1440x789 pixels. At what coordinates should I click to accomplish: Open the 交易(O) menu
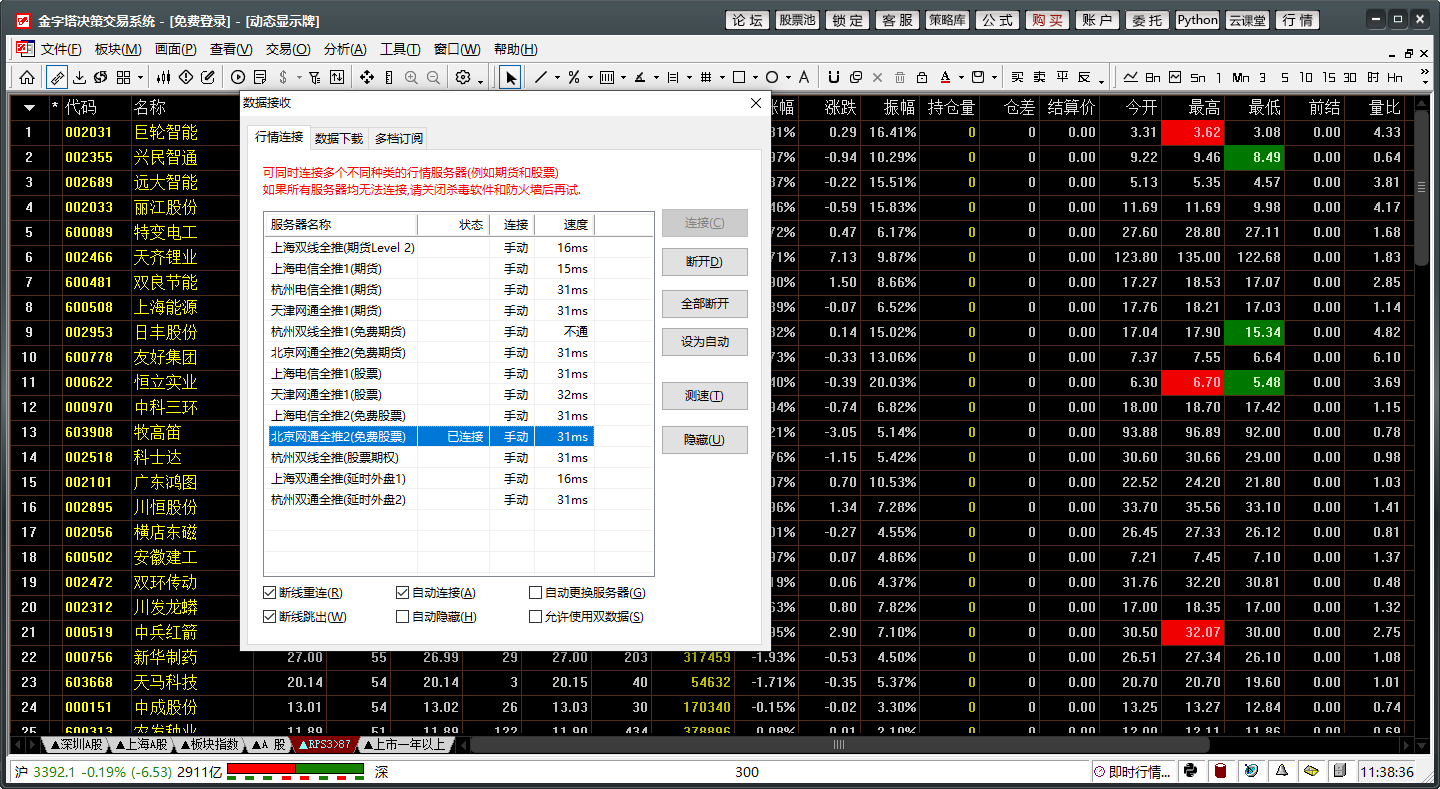coord(288,49)
